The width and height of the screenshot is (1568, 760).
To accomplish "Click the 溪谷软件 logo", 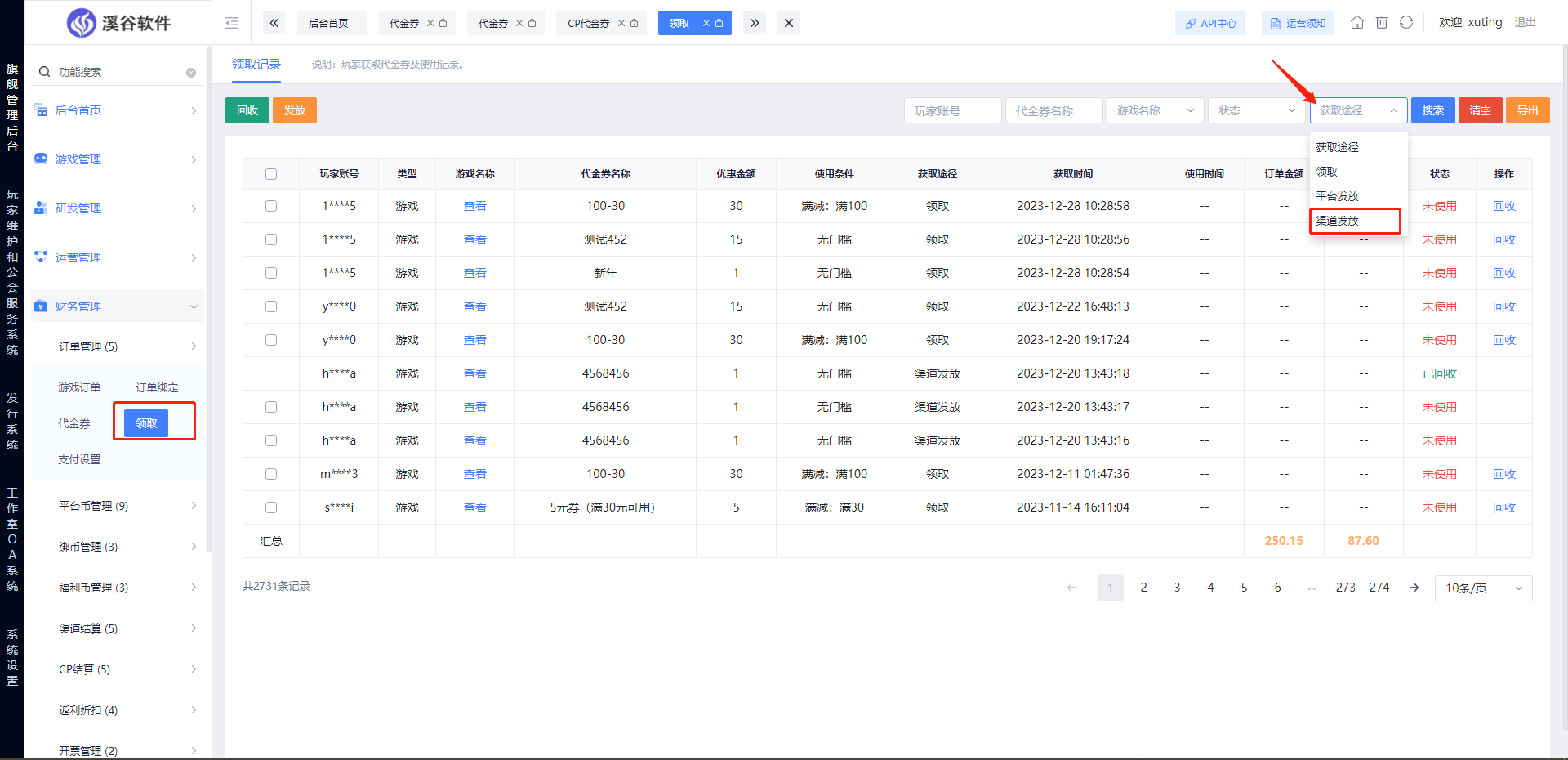I will pyautogui.click(x=119, y=23).
